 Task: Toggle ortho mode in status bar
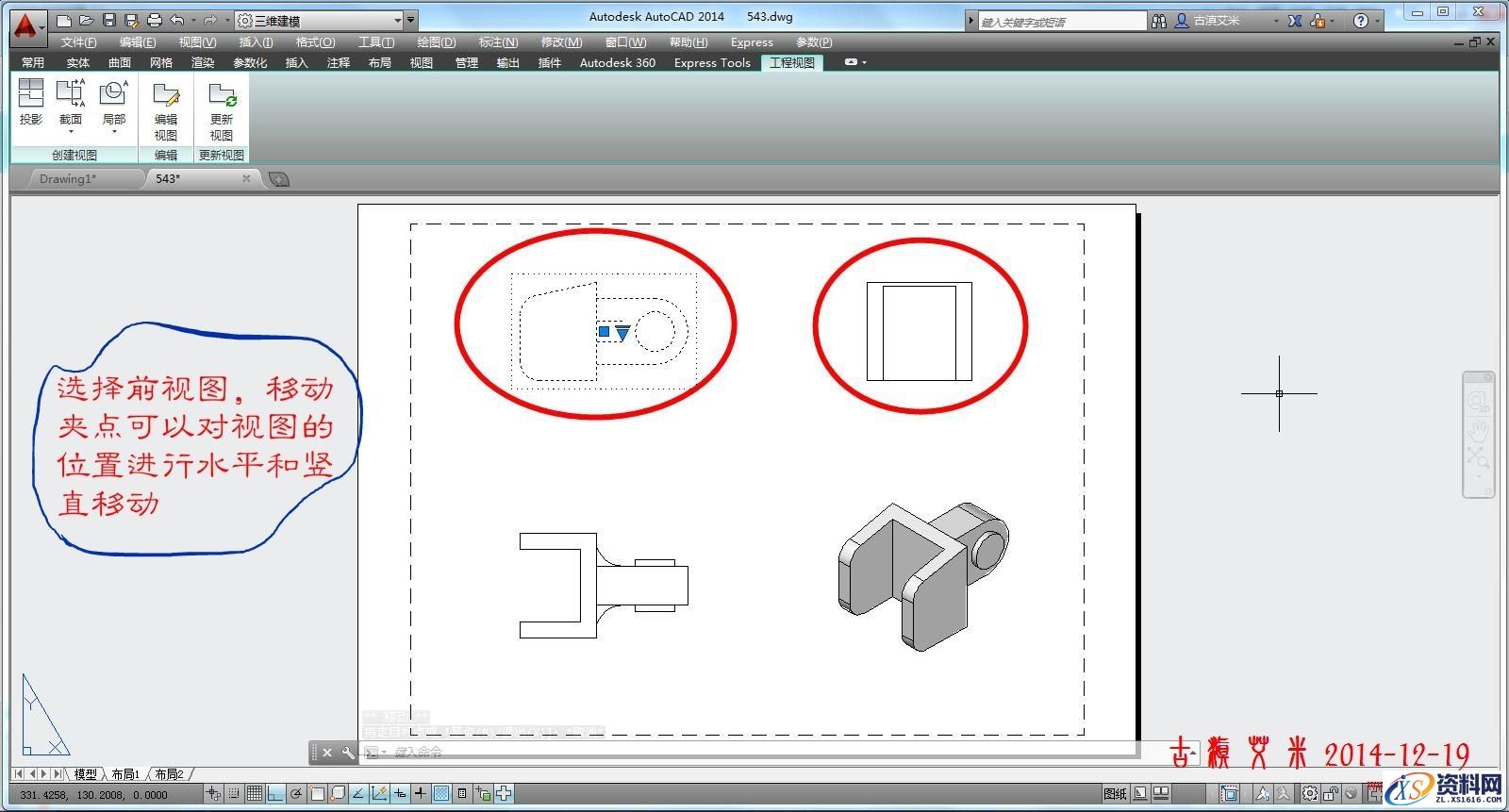(x=275, y=794)
